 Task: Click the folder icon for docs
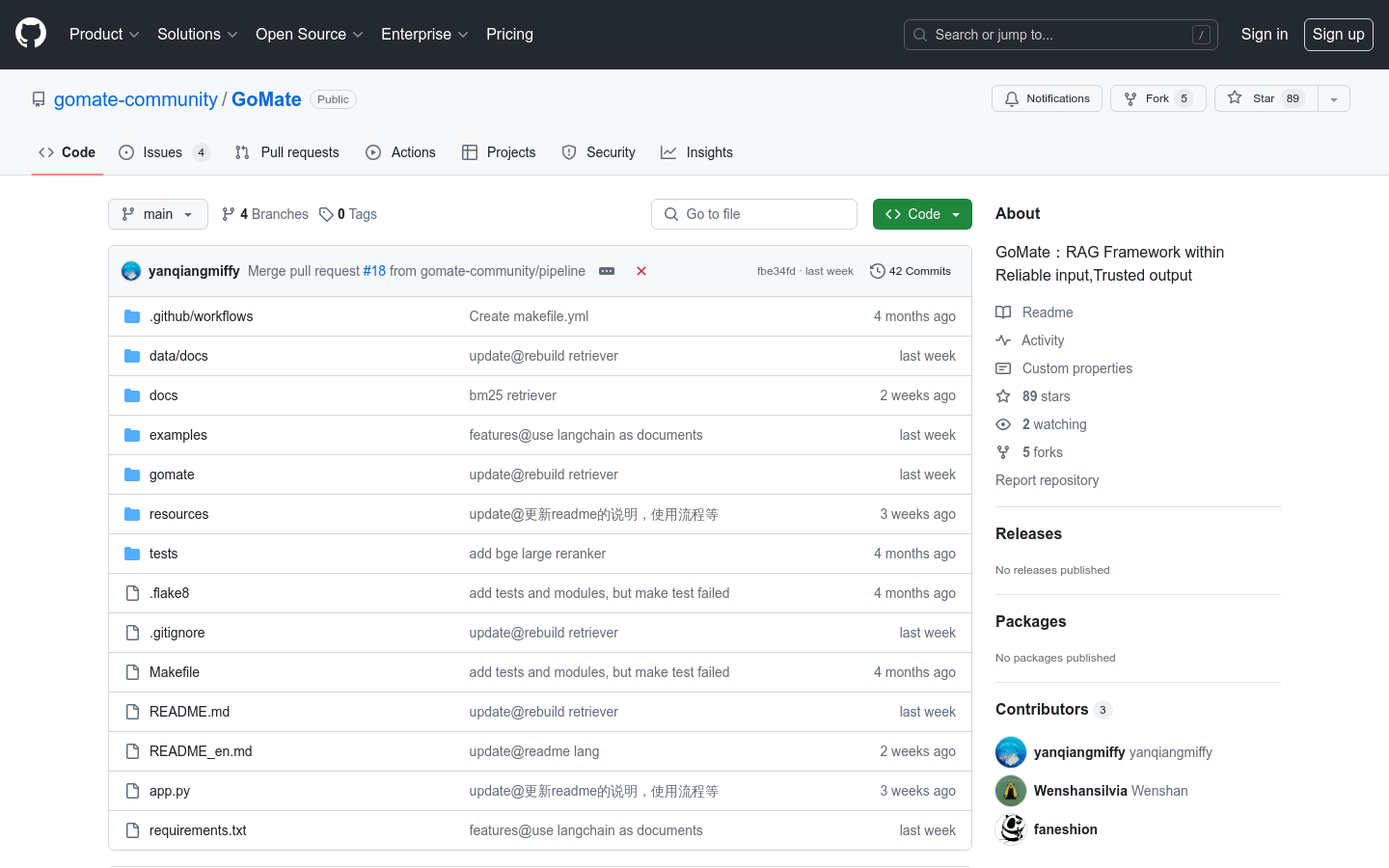click(132, 395)
